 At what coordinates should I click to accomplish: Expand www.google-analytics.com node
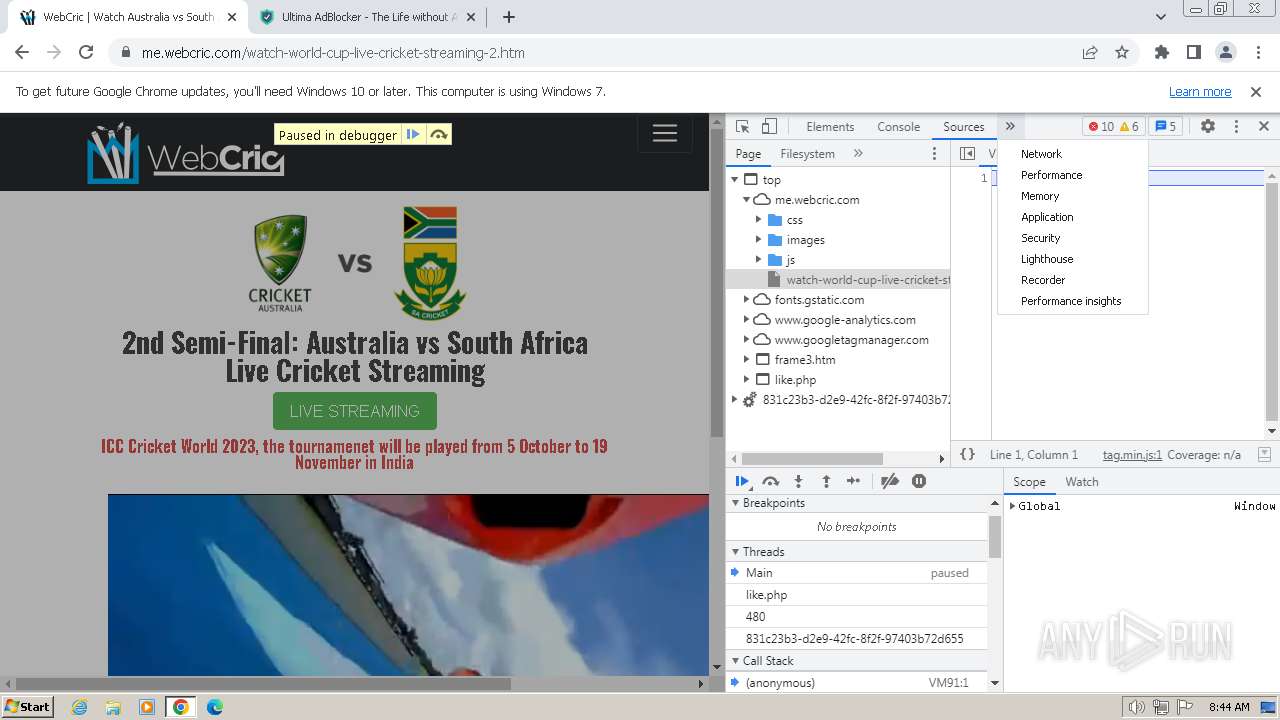click(746, 320)
